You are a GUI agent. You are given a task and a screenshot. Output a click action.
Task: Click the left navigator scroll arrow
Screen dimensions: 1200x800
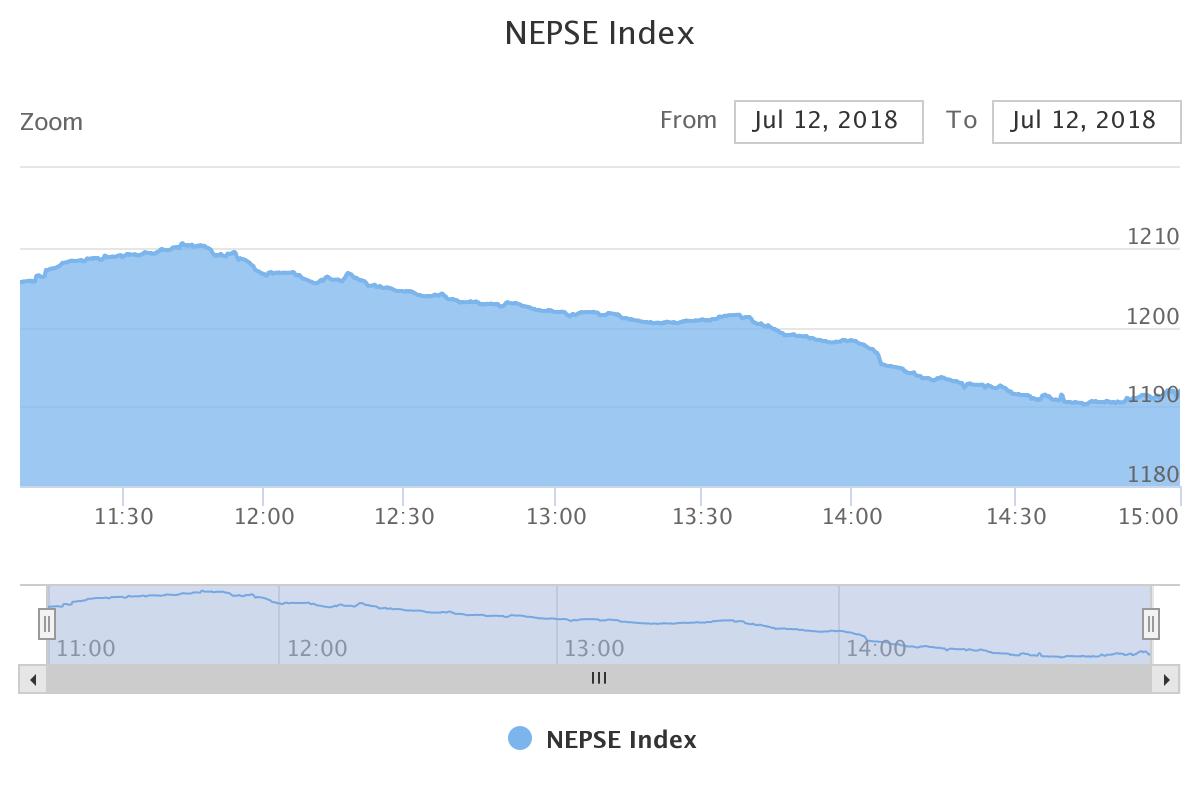pos(33,679)
